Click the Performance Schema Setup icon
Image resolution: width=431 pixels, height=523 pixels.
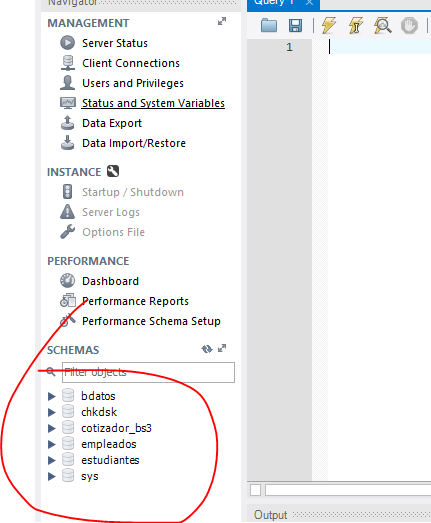[x=68, y=320]
